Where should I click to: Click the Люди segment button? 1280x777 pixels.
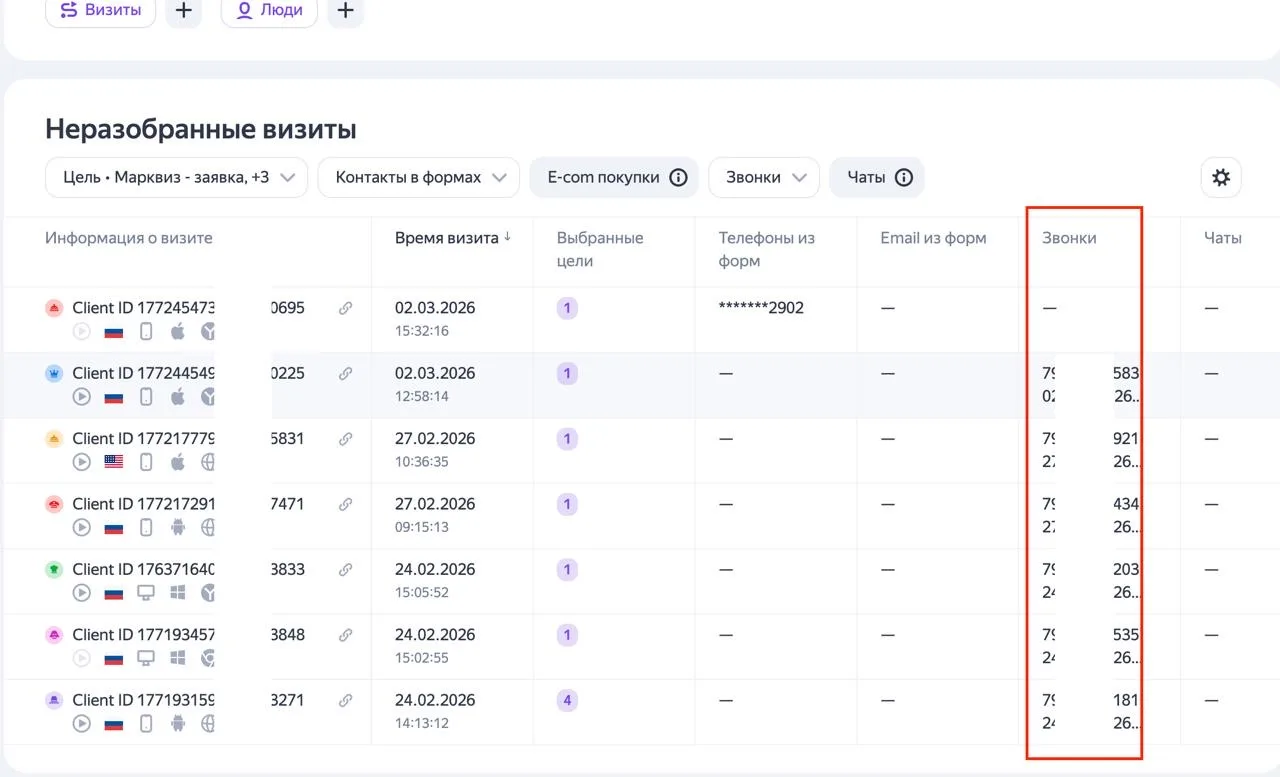(x=268, y=11)
